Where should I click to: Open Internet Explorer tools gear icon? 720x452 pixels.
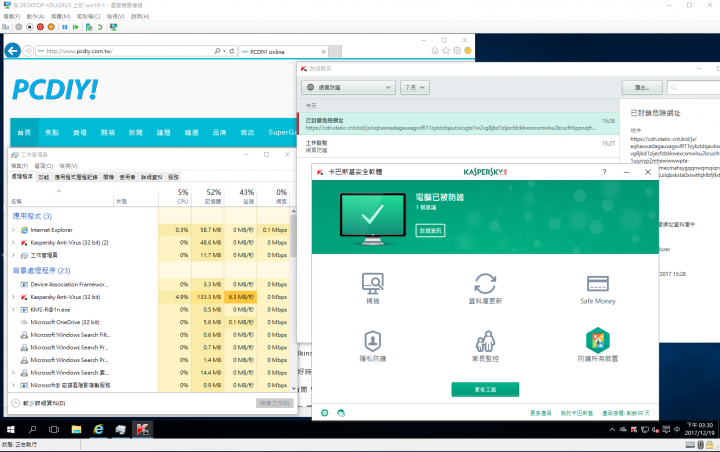(x=457, y=51)
